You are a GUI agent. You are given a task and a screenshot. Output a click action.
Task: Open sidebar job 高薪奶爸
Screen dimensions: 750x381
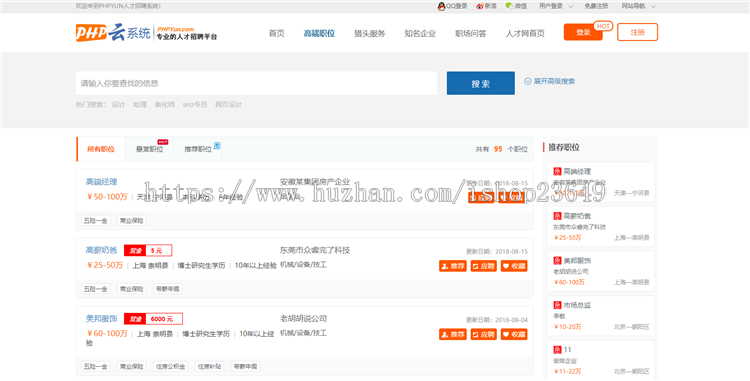(x=577, y=216)
